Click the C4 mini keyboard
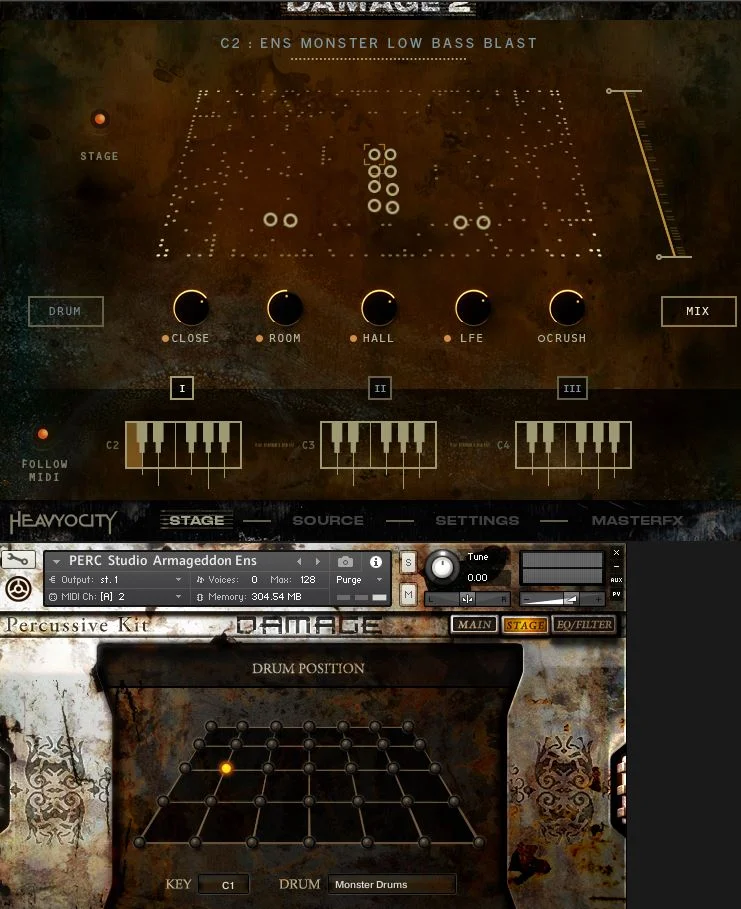741x909 pixels. tap(573, 445)
